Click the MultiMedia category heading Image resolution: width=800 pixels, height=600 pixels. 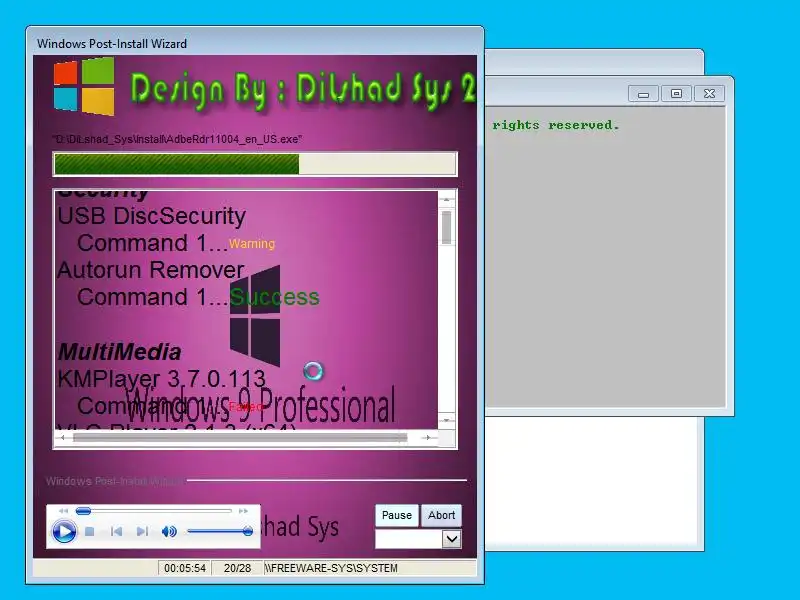[119, 352]
